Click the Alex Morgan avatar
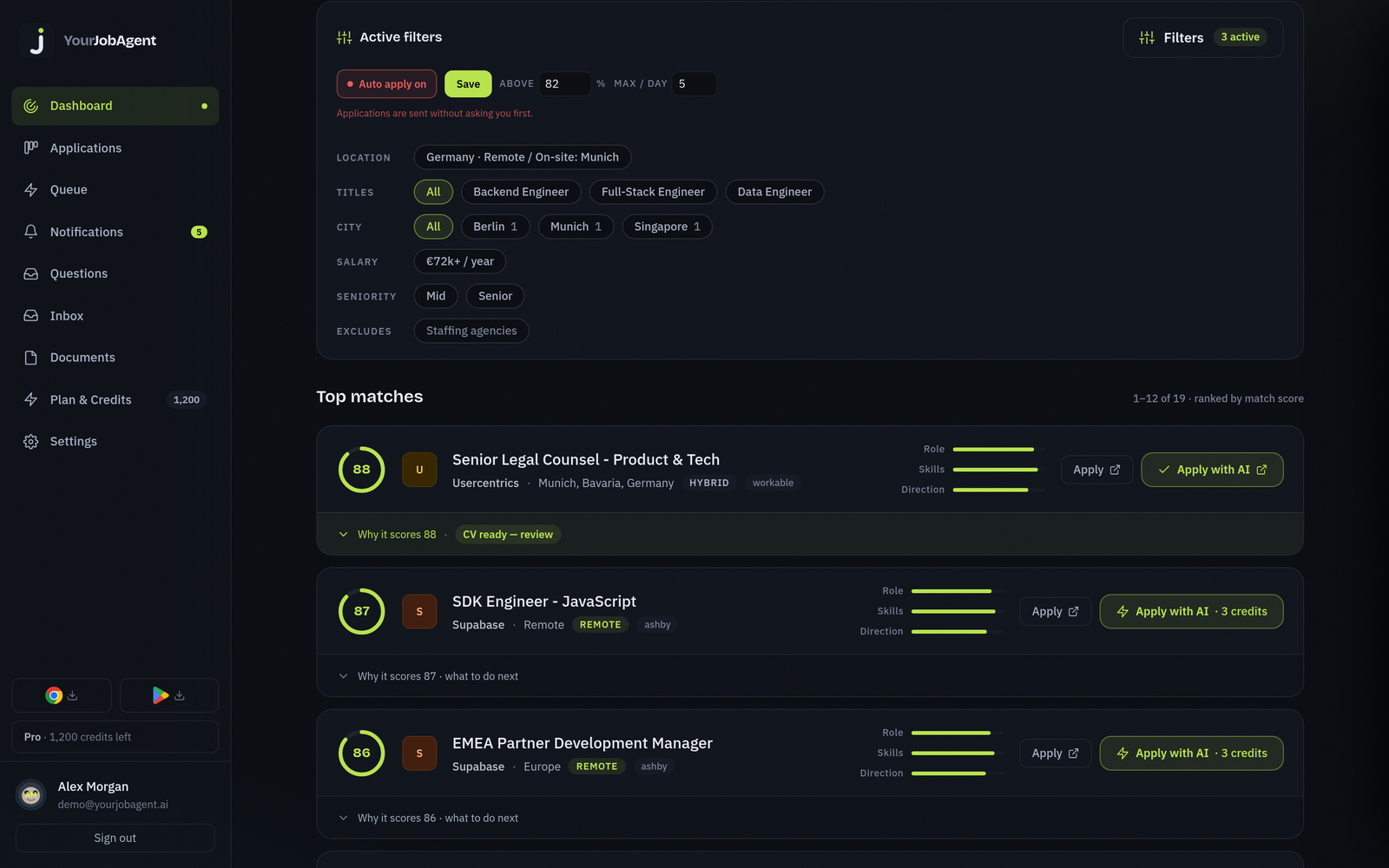1389x868 pixels. [x=31, y=795]
